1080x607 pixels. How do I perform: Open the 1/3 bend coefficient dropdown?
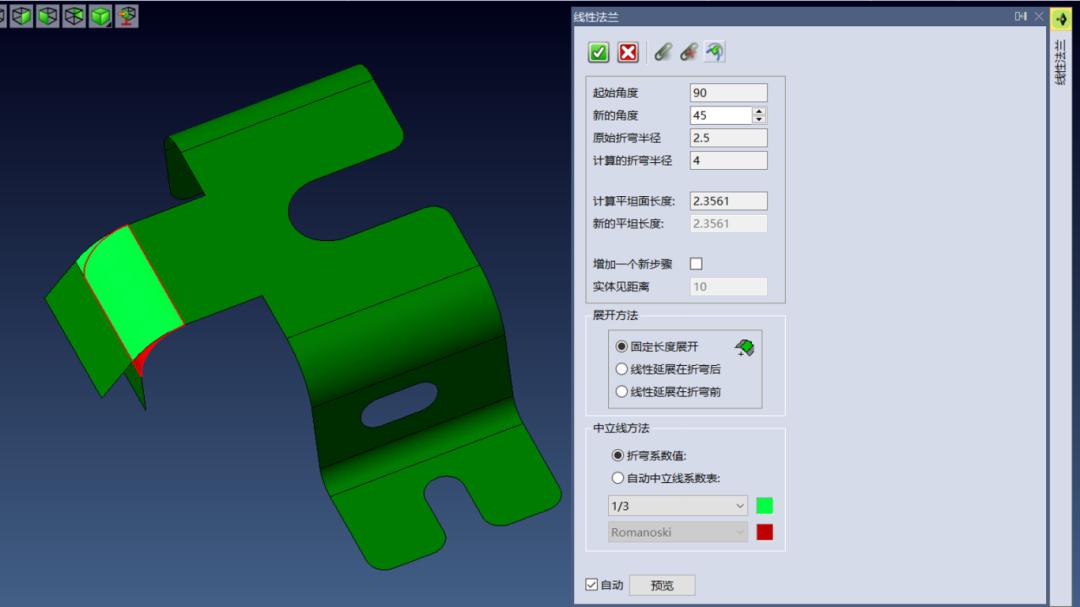click(x=678, y=506)
